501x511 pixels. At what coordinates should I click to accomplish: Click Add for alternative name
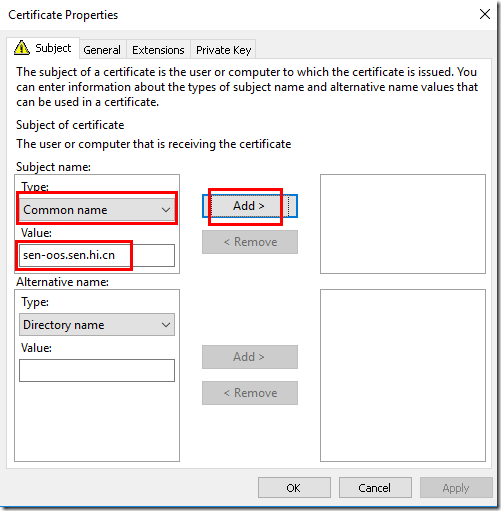coord(250,357)
